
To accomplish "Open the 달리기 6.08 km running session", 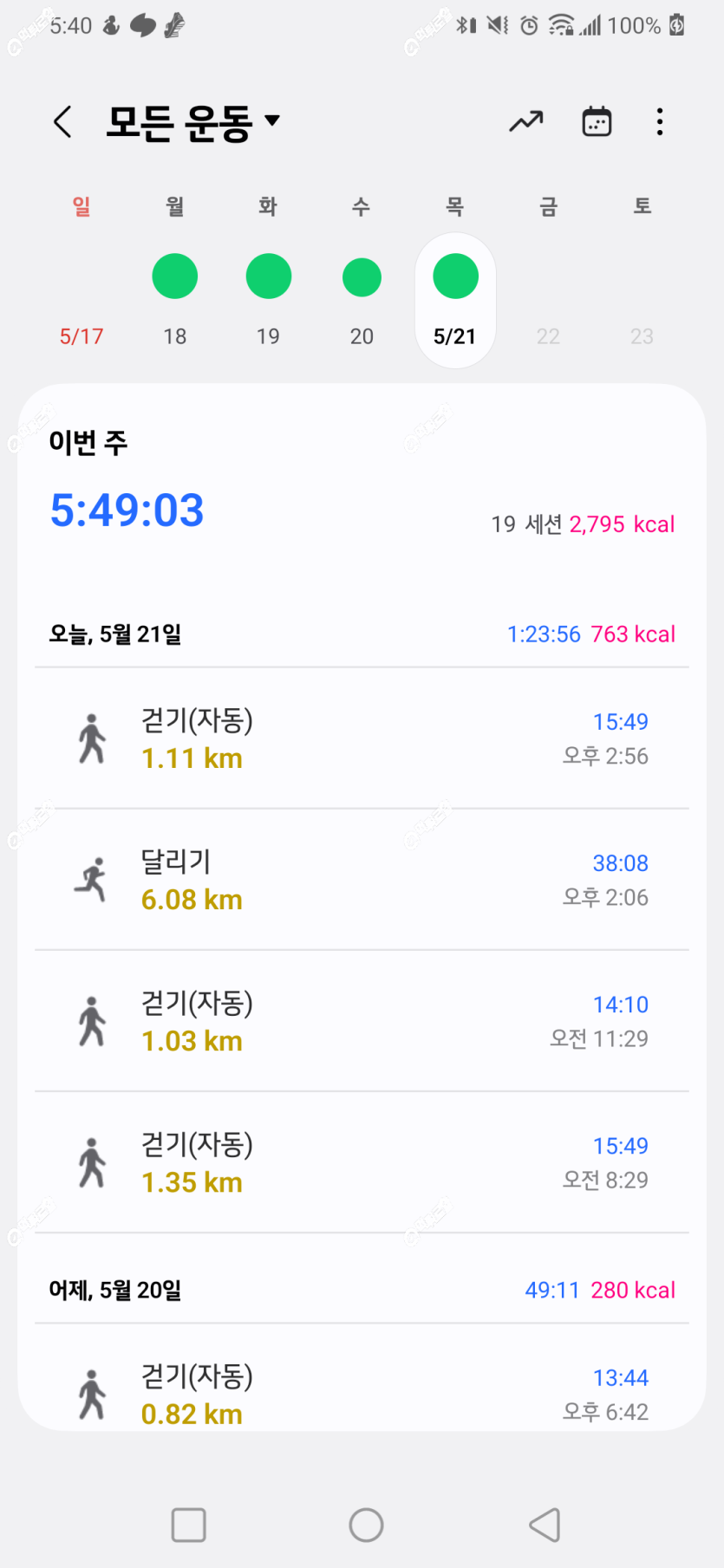I will pos(362,880).
